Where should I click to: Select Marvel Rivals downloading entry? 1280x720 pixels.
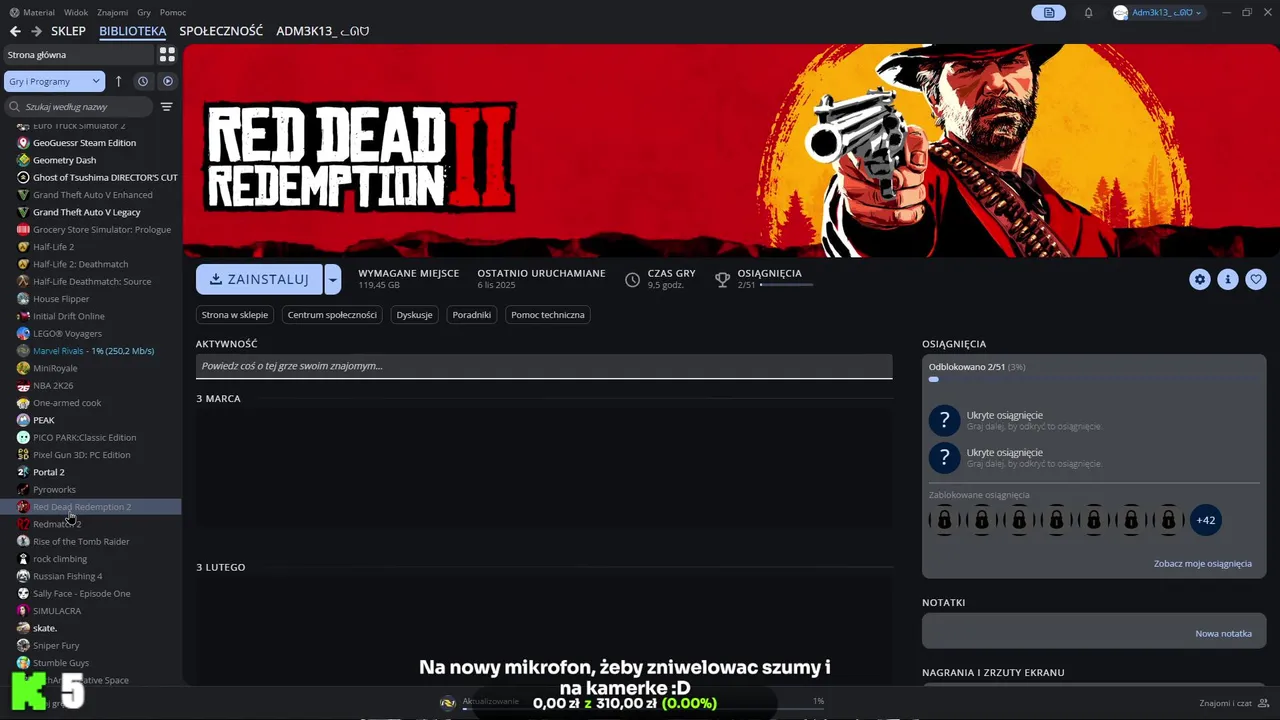click(x=91, y=351)
